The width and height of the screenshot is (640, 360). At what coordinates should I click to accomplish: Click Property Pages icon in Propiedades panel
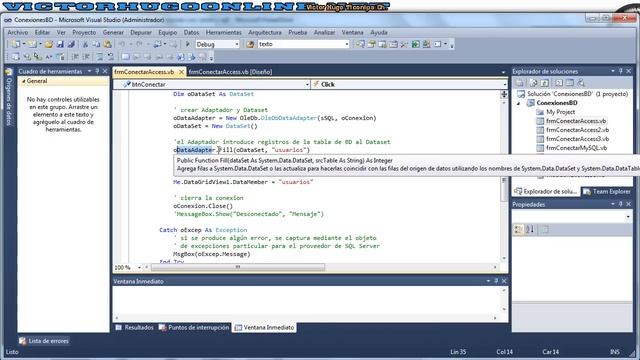(544, 229)
